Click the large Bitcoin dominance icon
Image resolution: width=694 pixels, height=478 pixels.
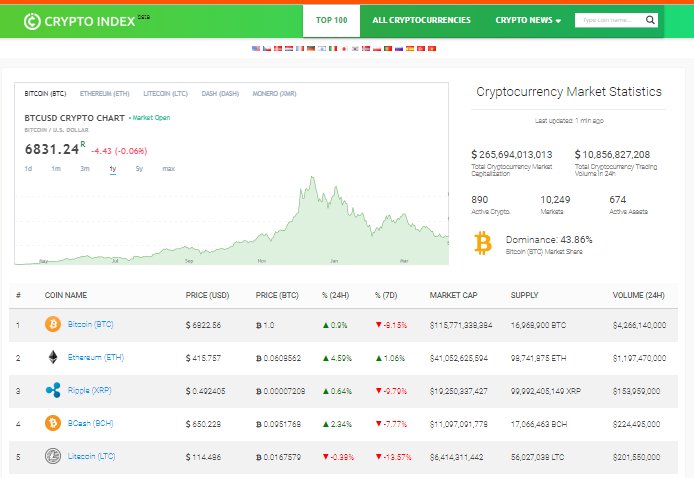[x=483, y=243]
